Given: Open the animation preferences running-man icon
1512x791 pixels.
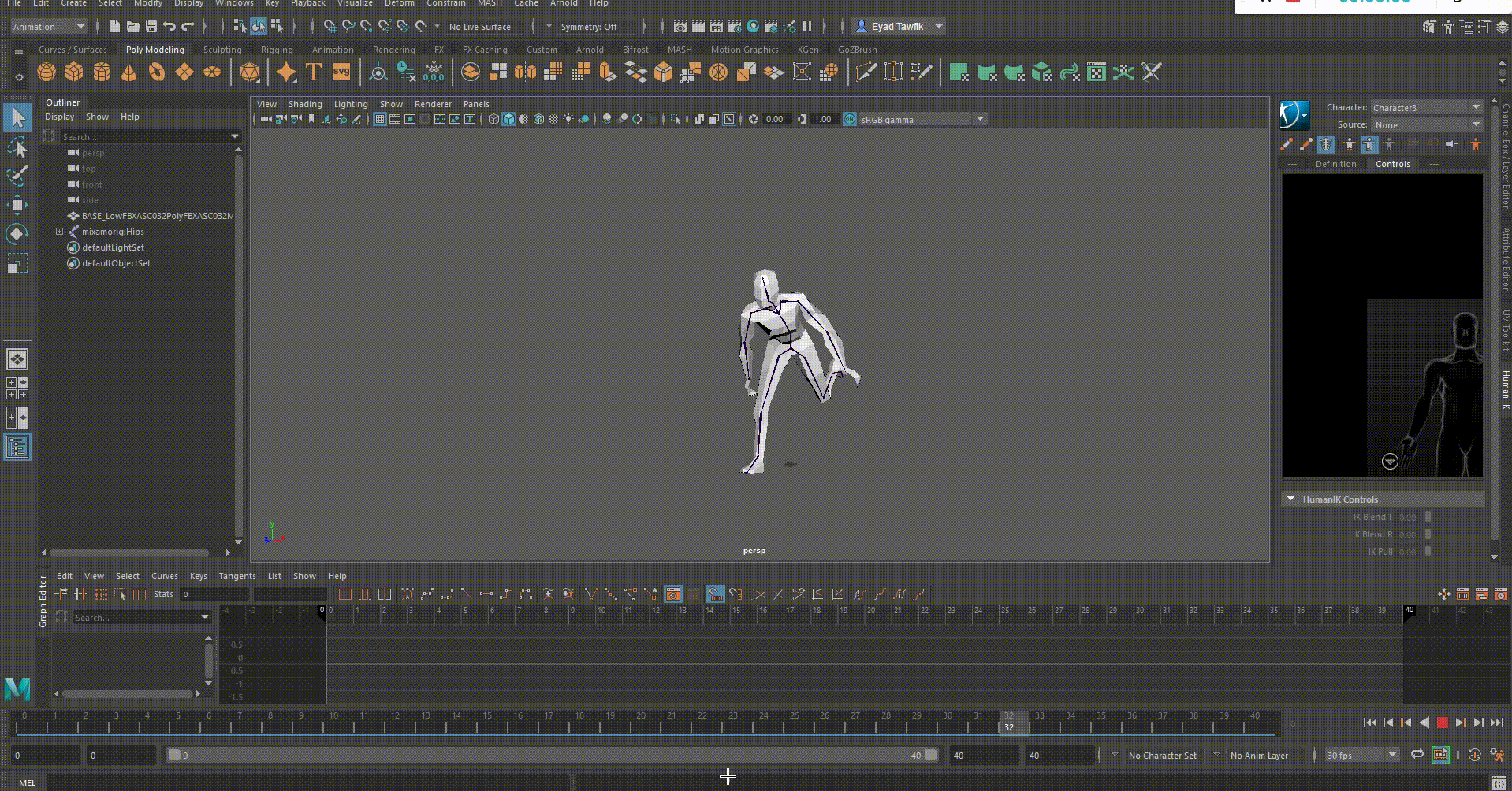Looking at the screenshot, I should [1498, 755].
